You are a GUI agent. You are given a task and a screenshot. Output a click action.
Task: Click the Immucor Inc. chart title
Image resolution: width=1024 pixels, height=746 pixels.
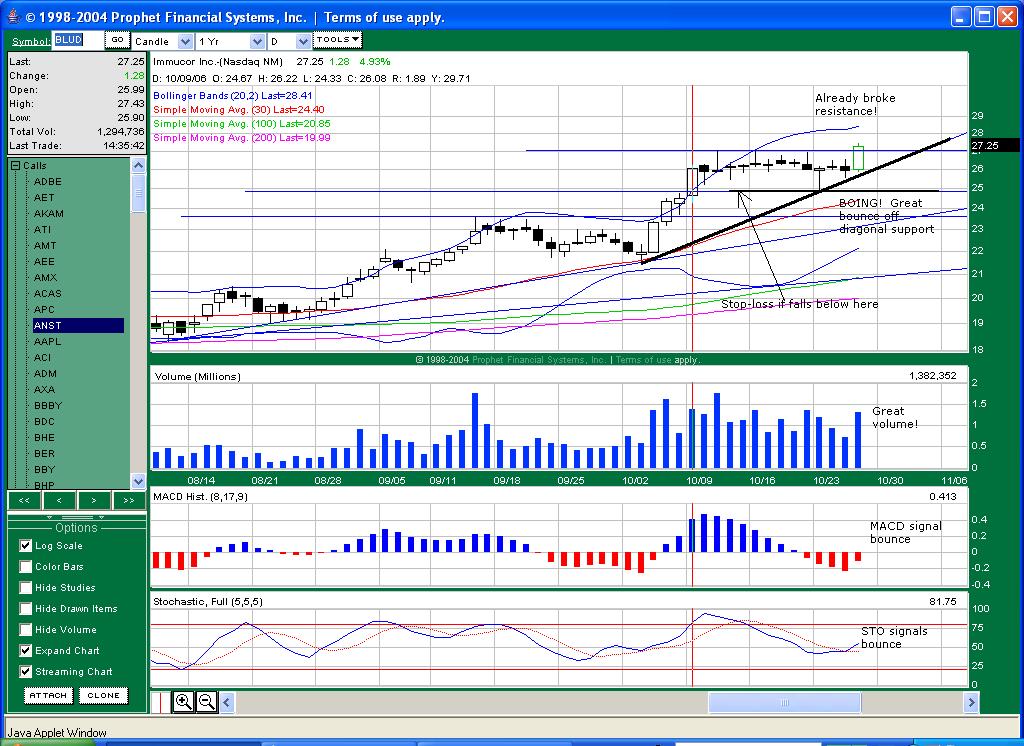(218, 61)
